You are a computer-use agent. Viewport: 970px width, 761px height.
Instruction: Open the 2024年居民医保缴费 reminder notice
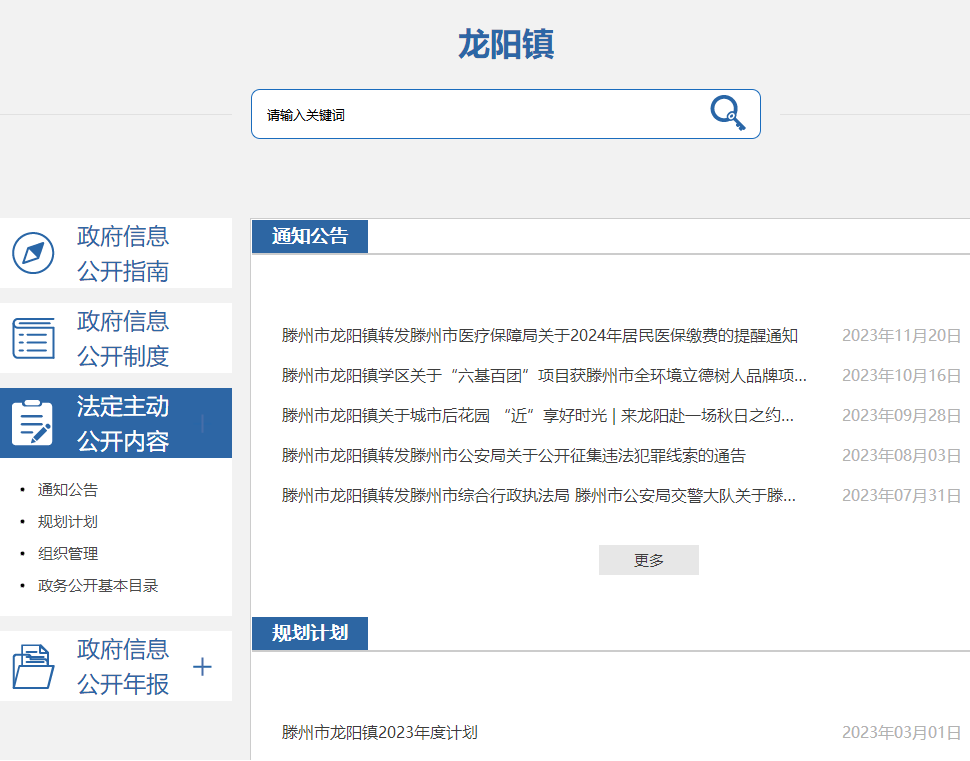pyautogui.click(x=540, y=336)
